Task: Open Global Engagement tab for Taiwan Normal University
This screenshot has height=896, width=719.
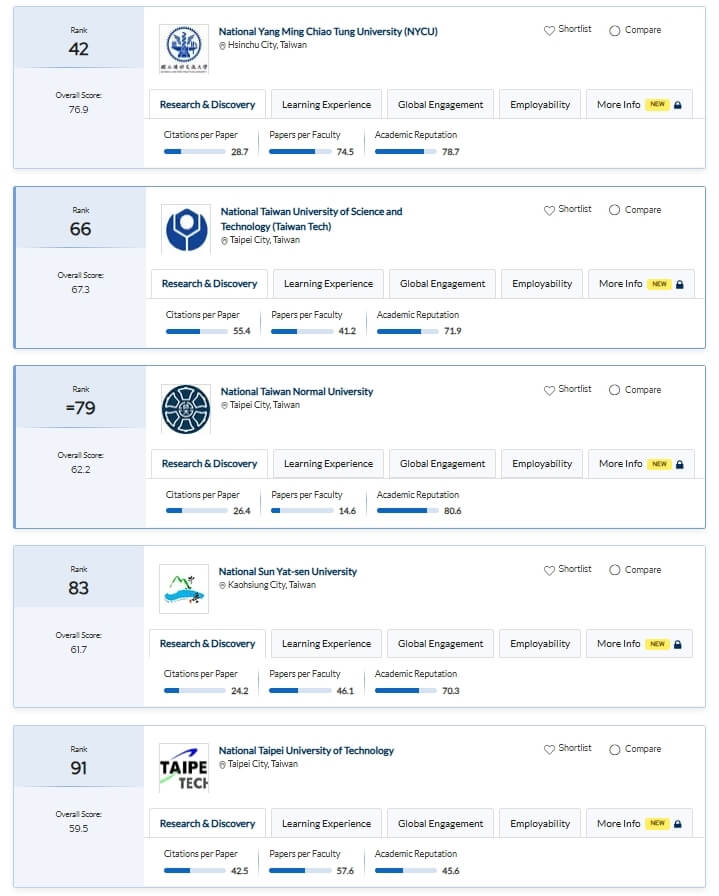Action: 442,464
